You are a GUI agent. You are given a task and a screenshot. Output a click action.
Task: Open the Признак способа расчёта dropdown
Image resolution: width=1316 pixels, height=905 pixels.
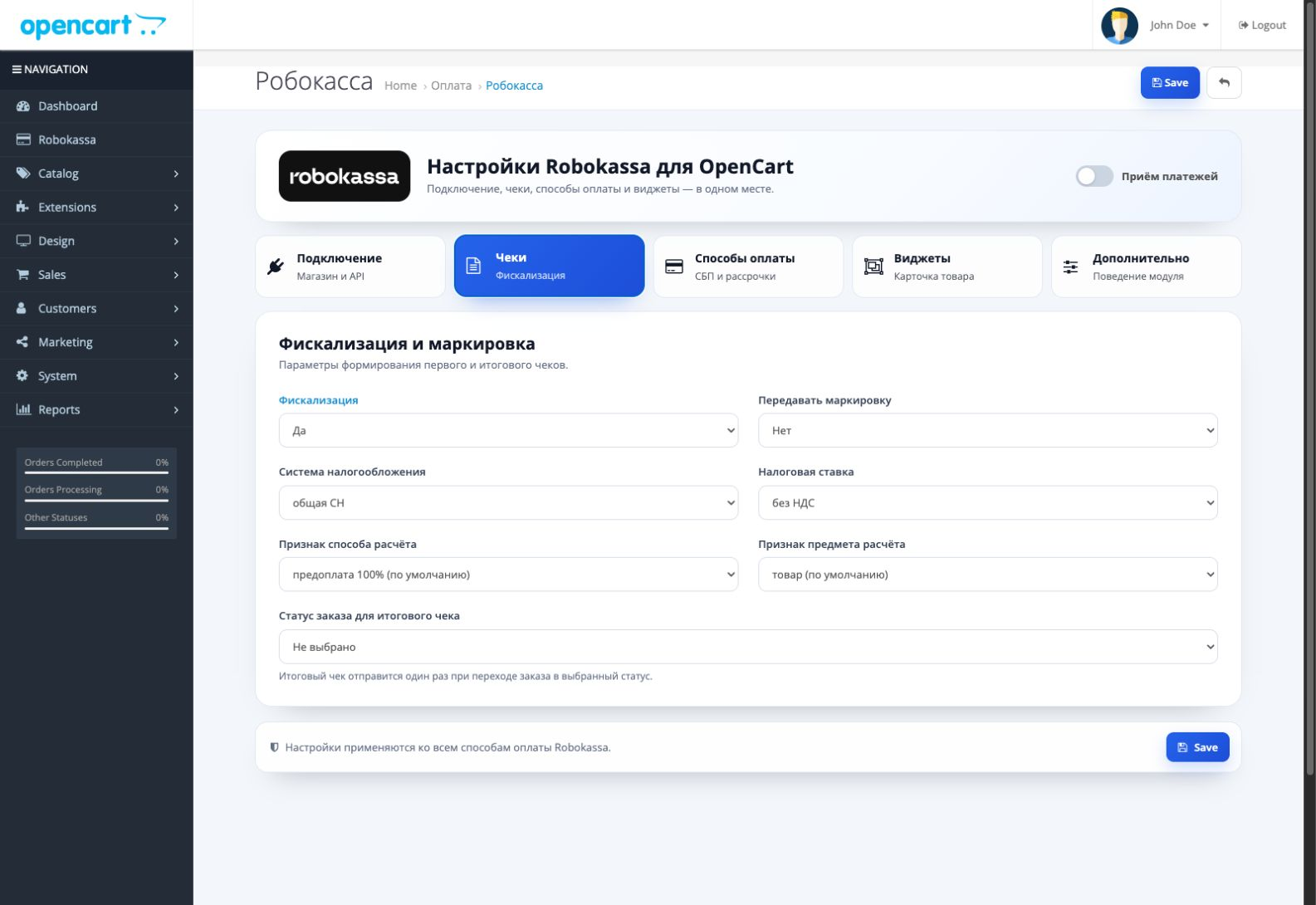click(508, 575)
